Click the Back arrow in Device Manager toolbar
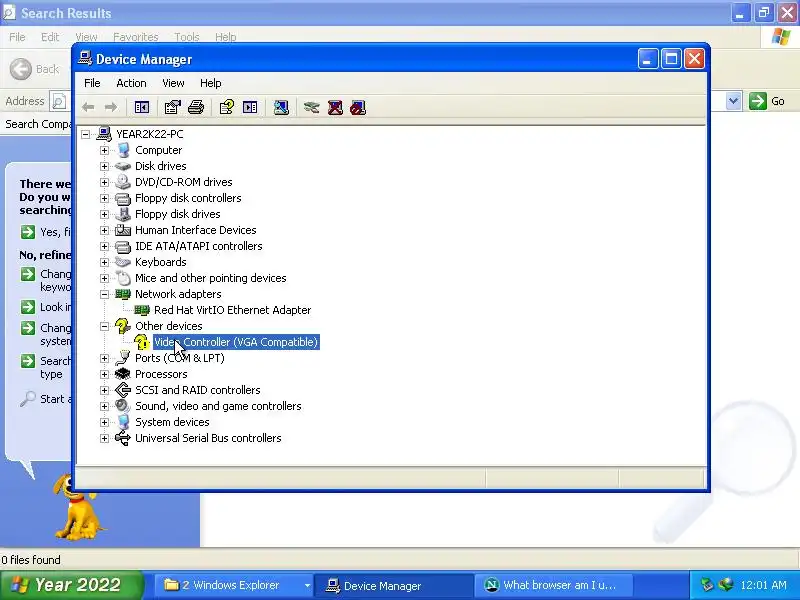Image resolution: width=800 pixels, height=600 pixels. click(88, 107)
